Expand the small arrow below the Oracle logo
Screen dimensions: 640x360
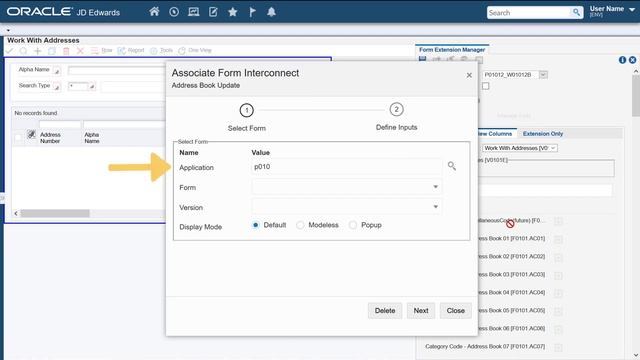point(8,30)
